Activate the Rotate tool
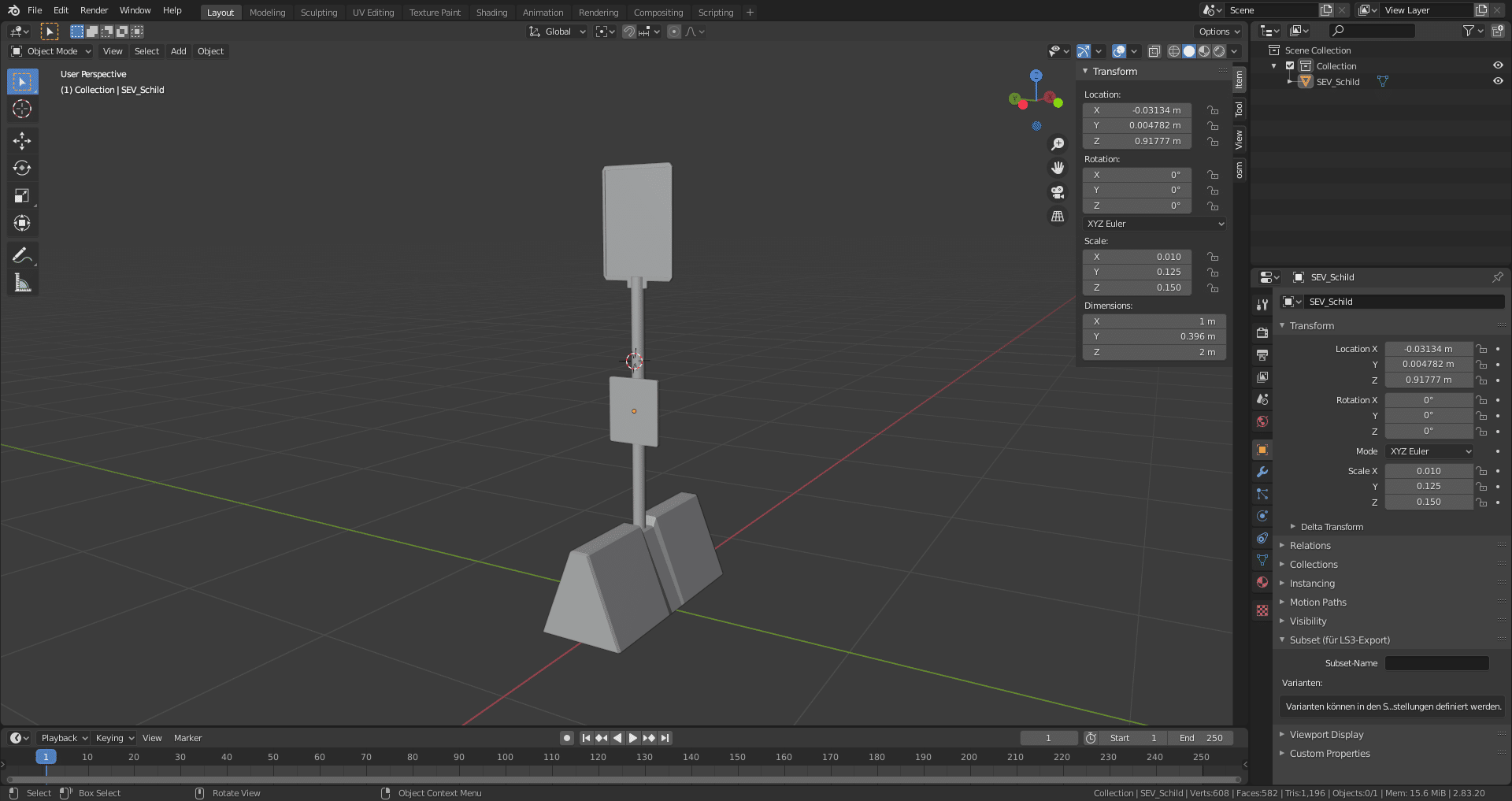Viewport: 1512px width, 801px height. pos(22,169)
